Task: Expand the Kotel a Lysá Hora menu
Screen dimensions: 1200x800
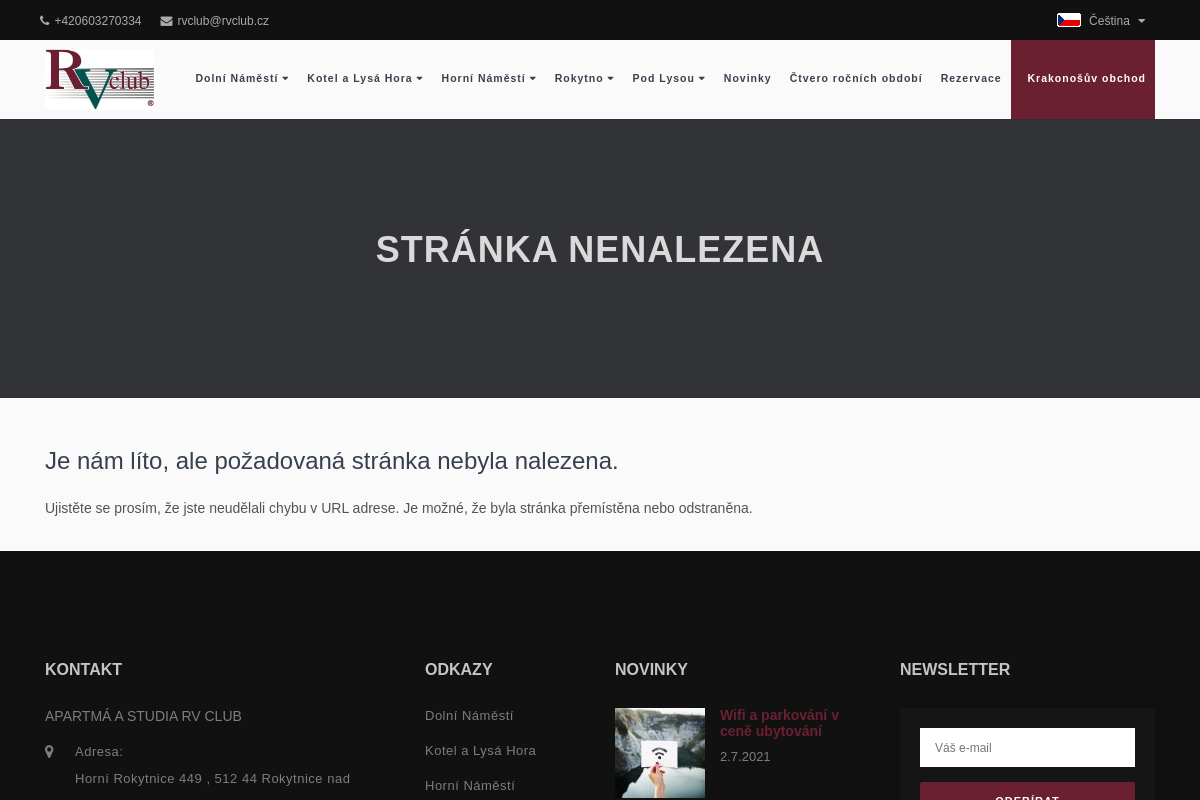Action: click(x=365, y=78)
